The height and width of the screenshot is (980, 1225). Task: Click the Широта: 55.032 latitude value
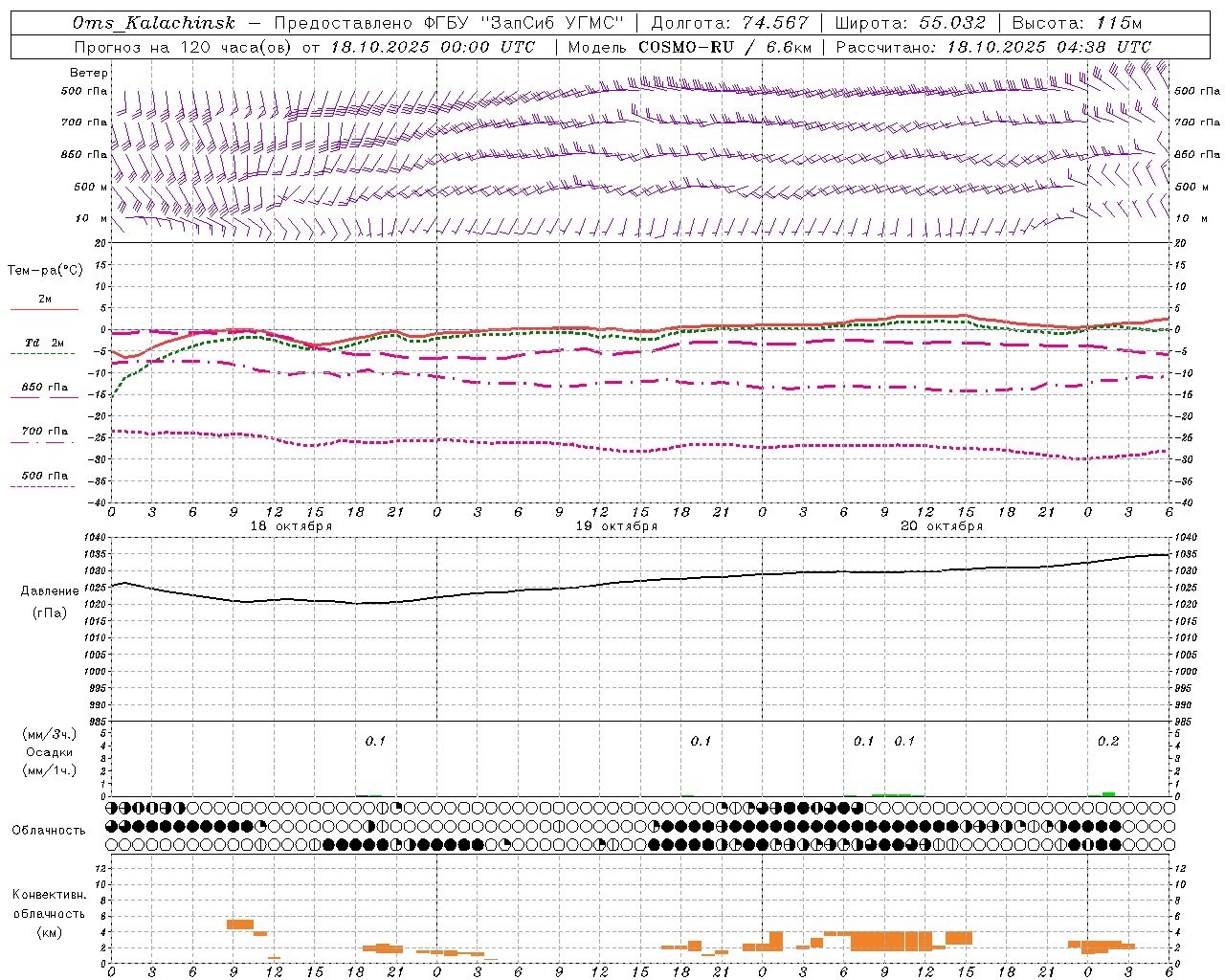tap(910, 23)
